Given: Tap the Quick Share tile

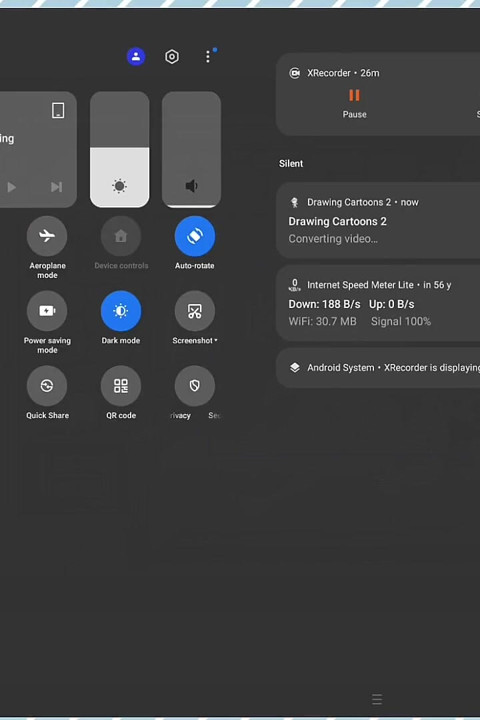Looking at the screenshot, I should point(47,386).
